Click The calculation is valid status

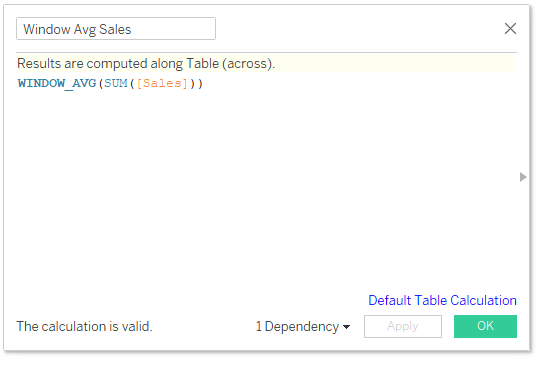click(x=85, y=326)
